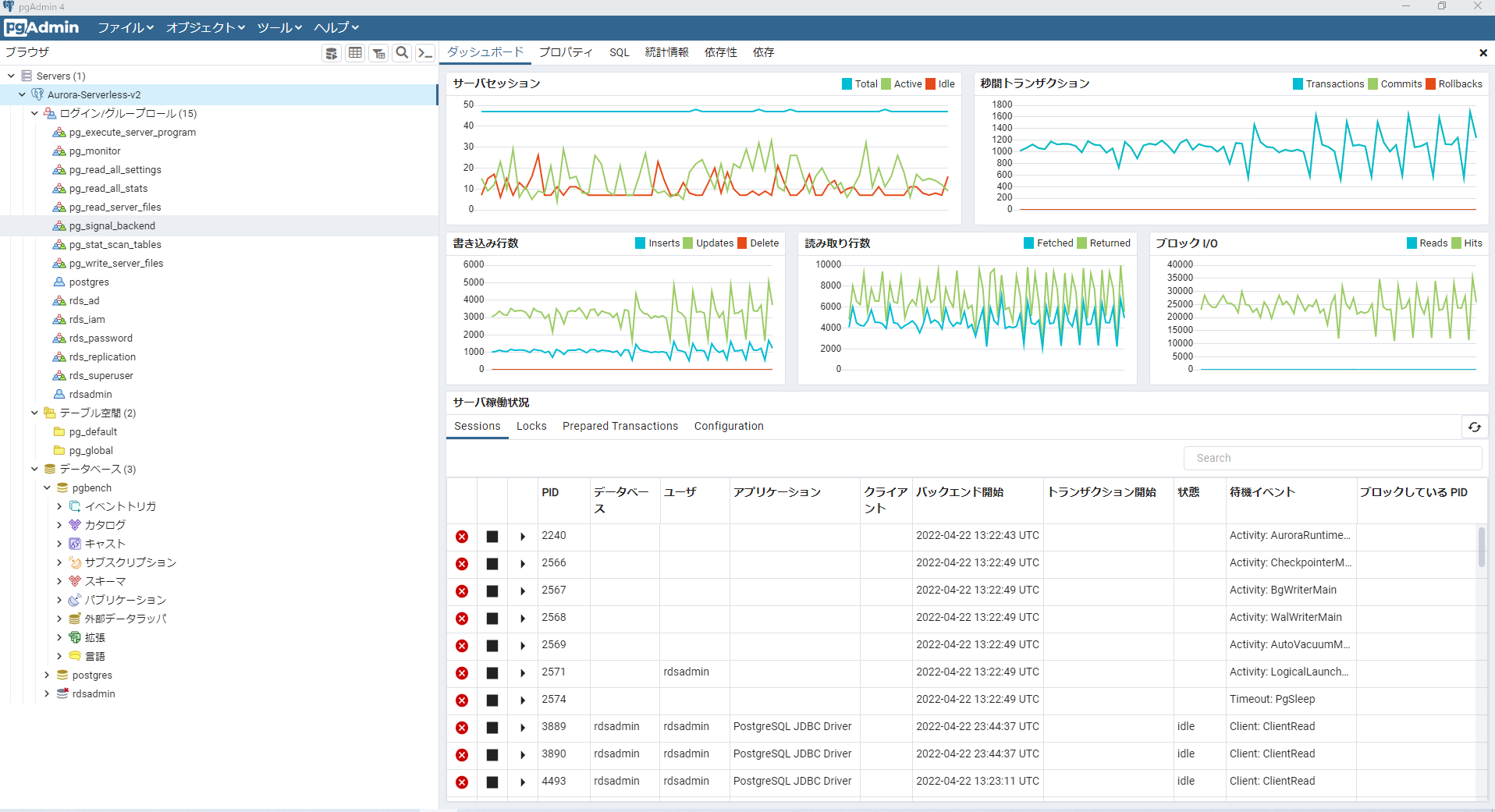This screenshot has width=1495, height=812.
Task: Collapse the テーブル空間 (2) node
Action: coord(34,413)
